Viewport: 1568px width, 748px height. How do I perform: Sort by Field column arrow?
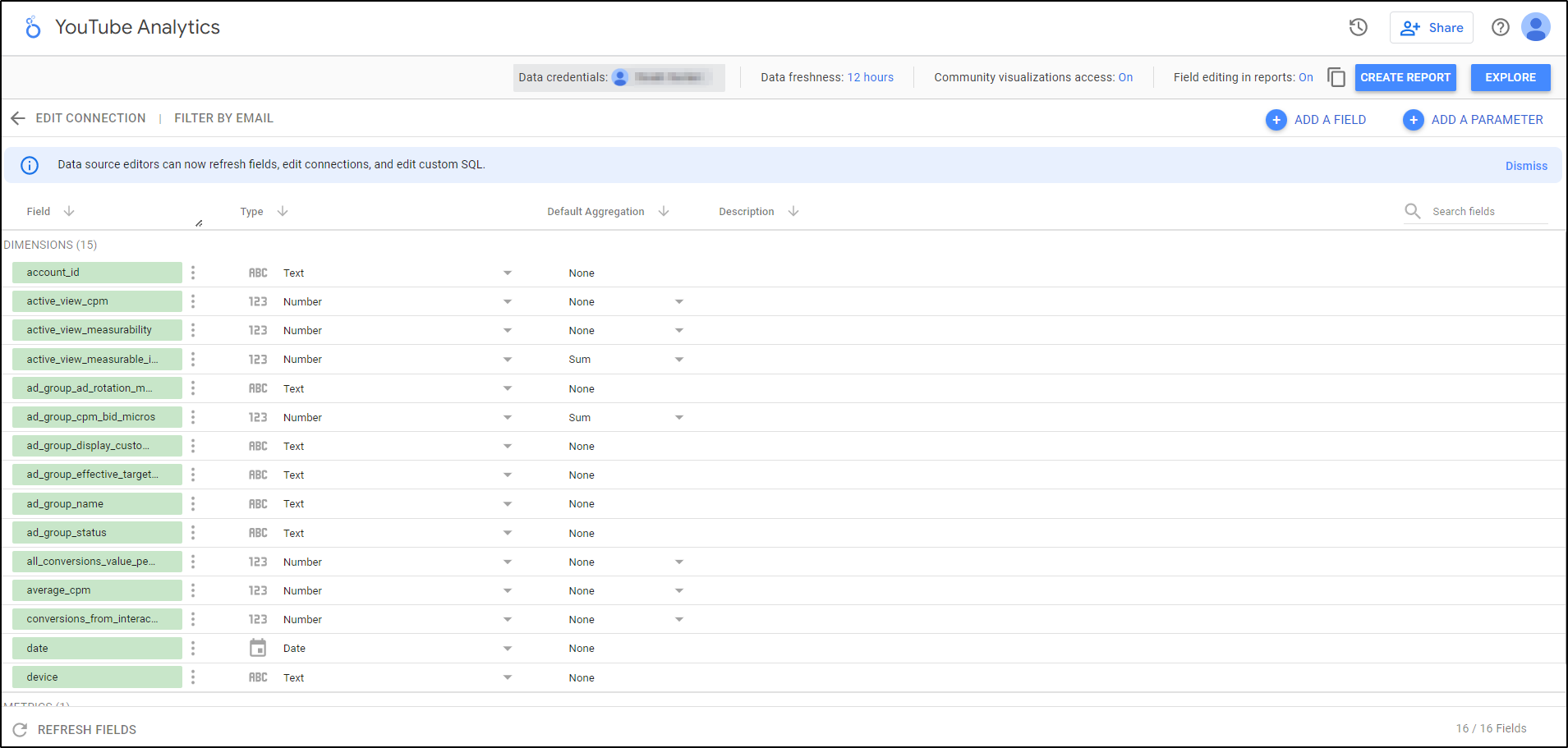69,211
